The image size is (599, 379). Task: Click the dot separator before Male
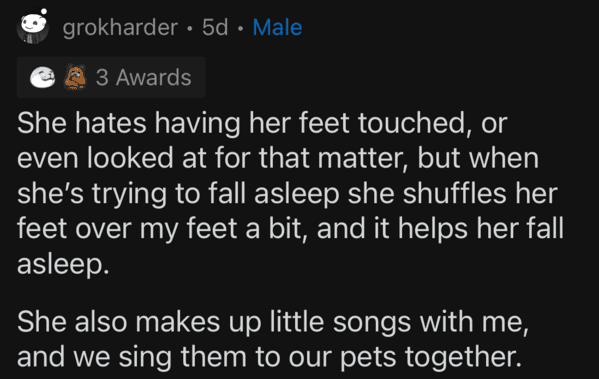(x=240, y=28)
